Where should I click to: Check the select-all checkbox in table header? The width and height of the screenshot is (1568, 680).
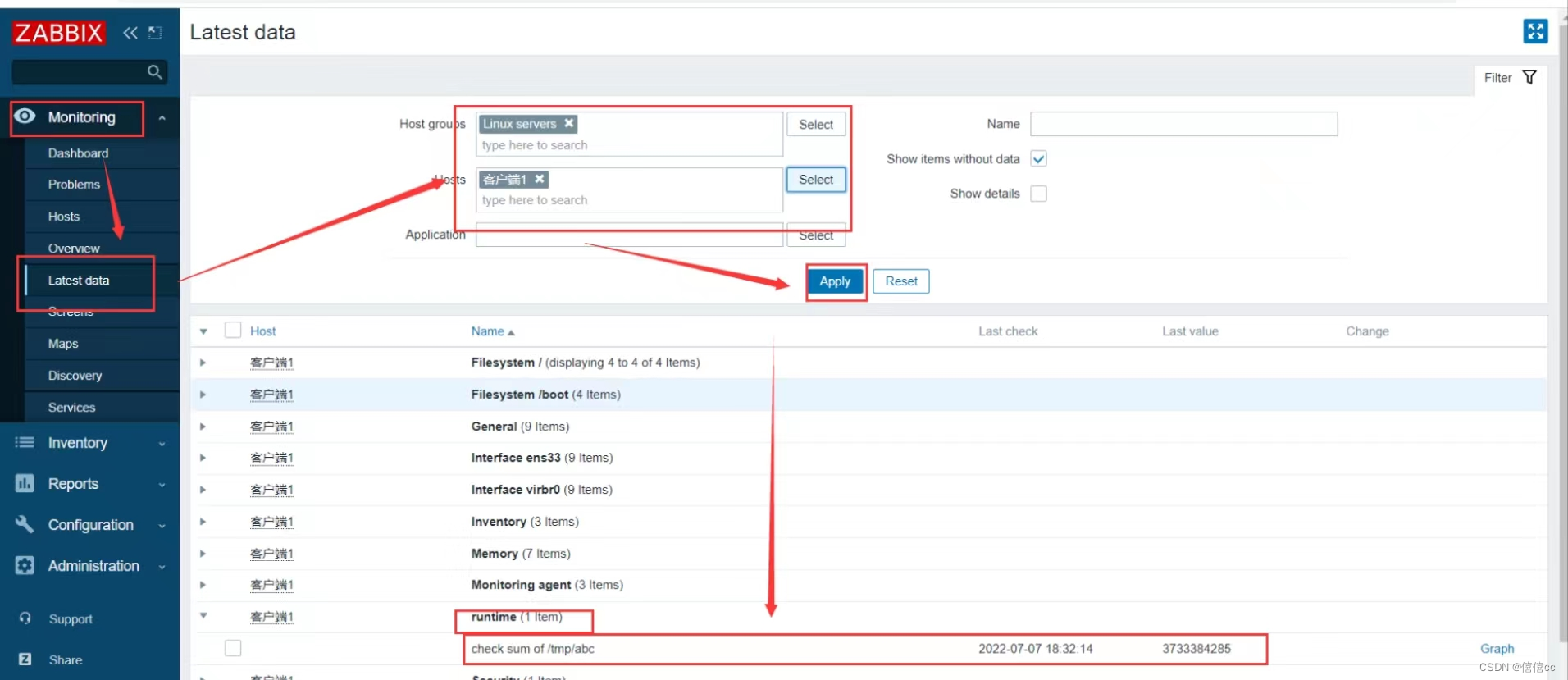click(x=233, y=330)
